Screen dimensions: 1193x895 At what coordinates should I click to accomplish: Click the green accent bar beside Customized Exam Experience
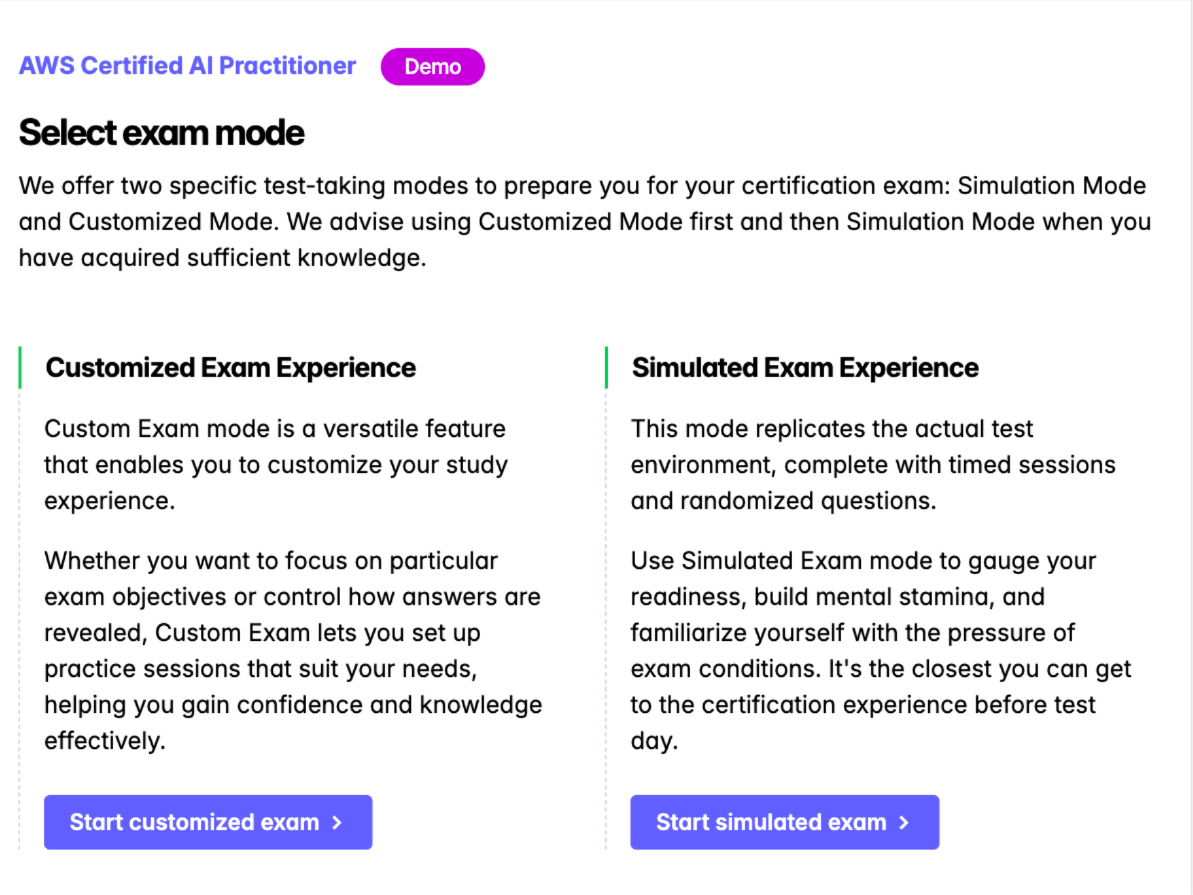pyautogui.click(x=20, y=367)
